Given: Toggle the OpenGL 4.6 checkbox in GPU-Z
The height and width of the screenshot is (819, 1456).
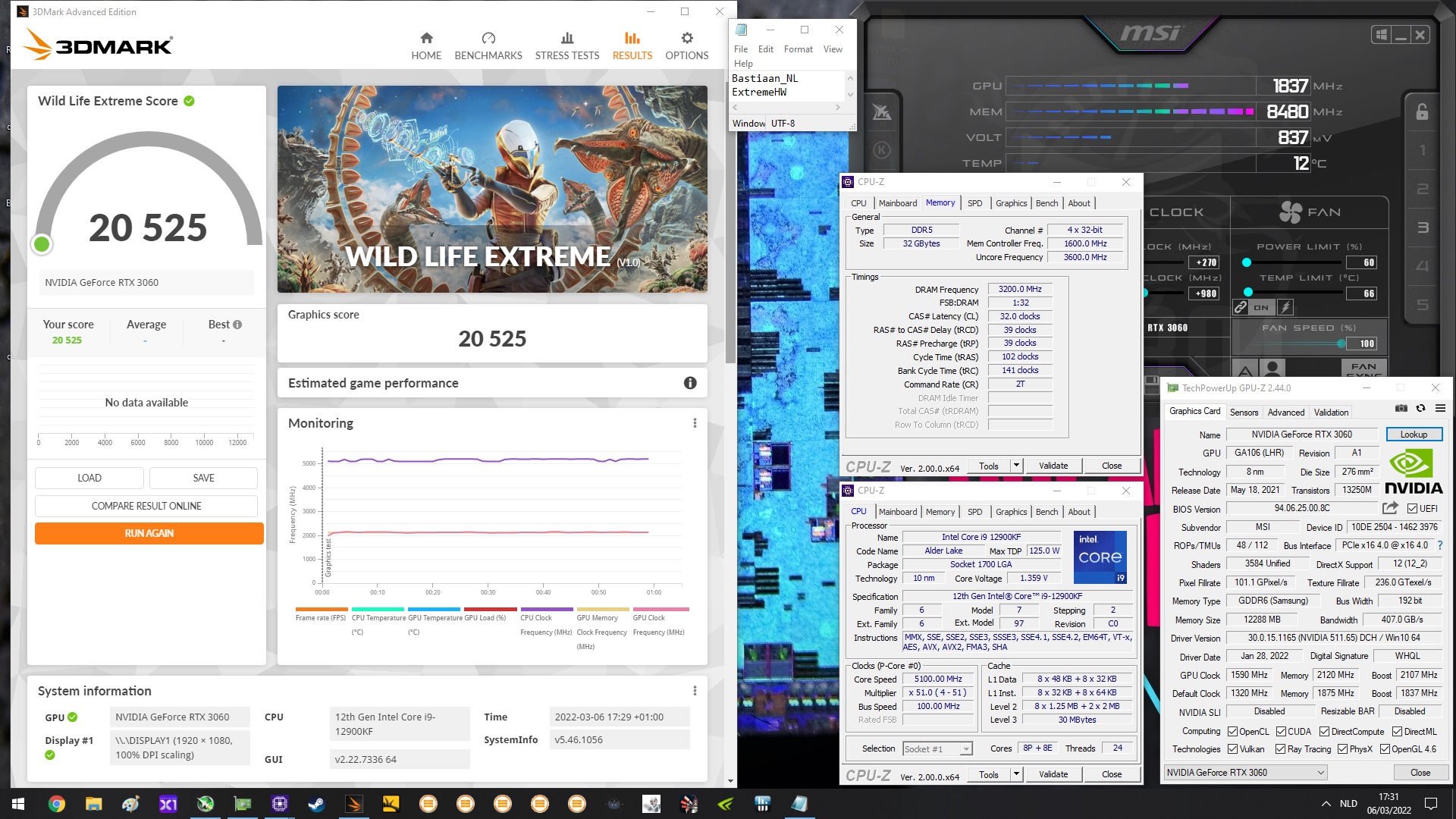Looking at the screenshot, I should (x=1385, y=749).
